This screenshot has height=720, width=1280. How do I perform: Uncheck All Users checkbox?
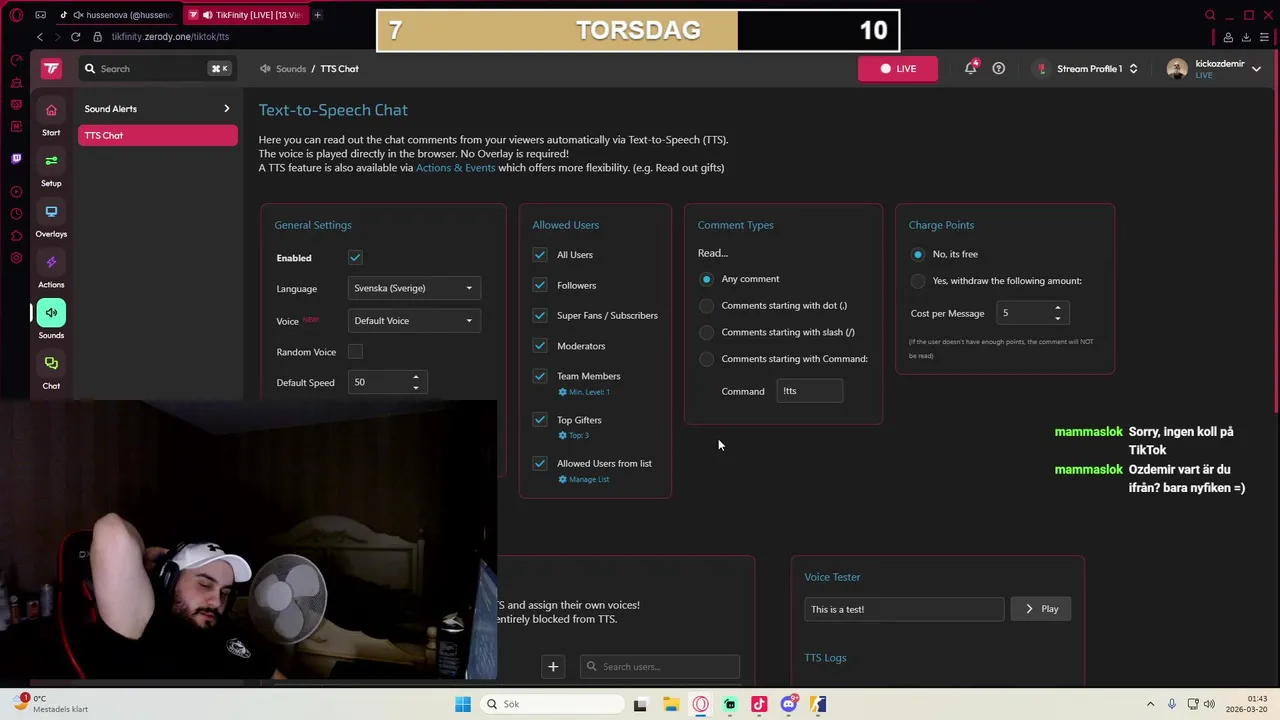click(540, 254)
